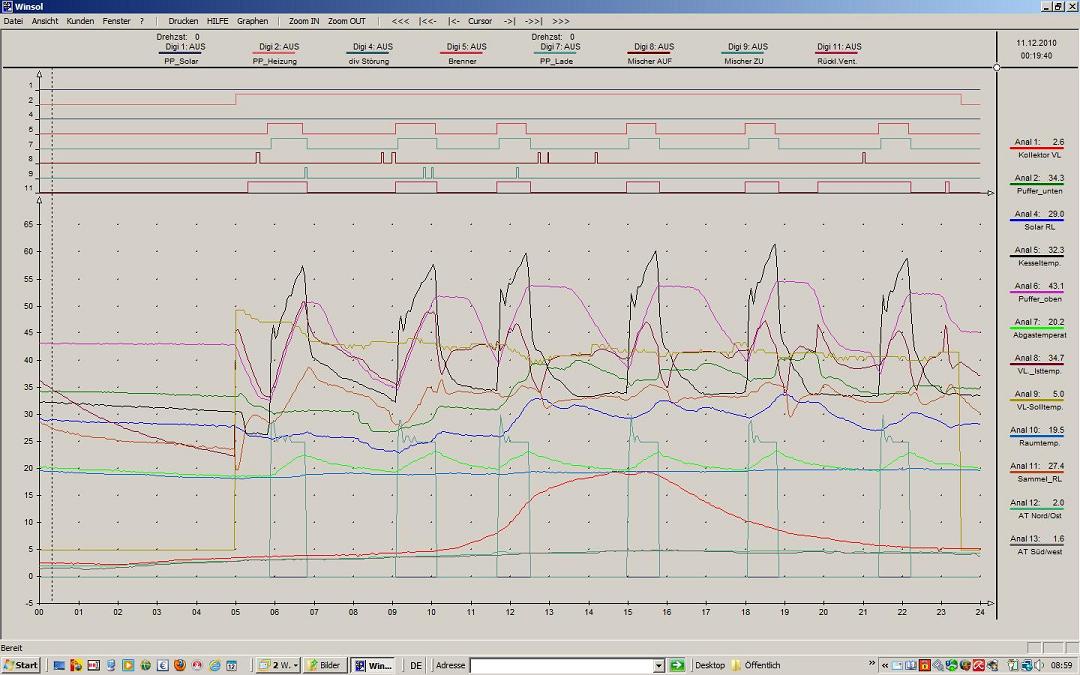Move cursor right with ->| button

tap(510, 21)
